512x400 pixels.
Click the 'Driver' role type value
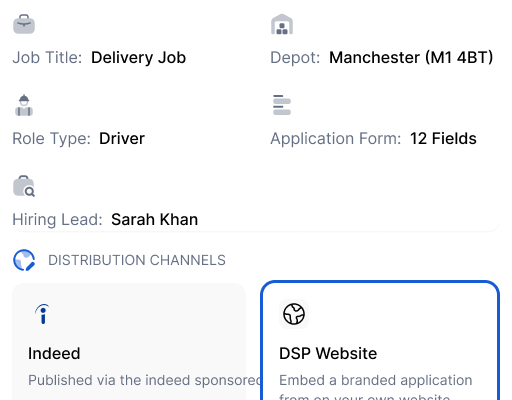(122, 139)
